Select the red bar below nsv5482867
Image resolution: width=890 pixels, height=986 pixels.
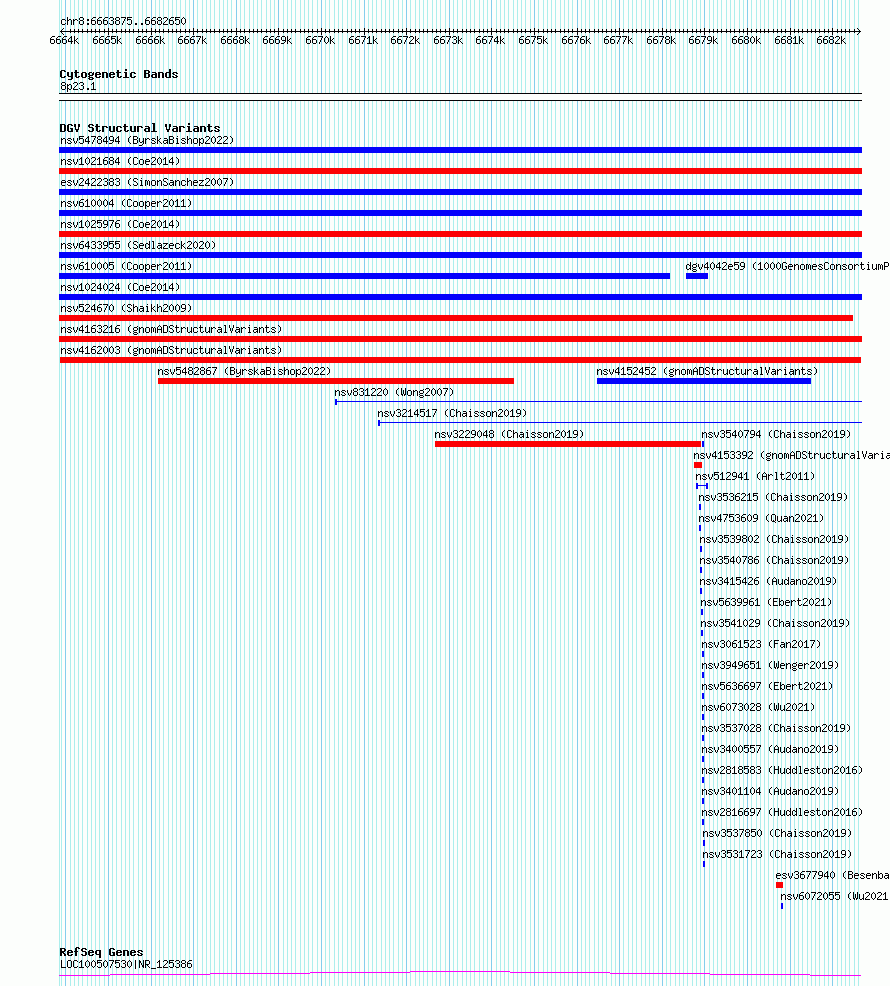(x=336, y=381)
